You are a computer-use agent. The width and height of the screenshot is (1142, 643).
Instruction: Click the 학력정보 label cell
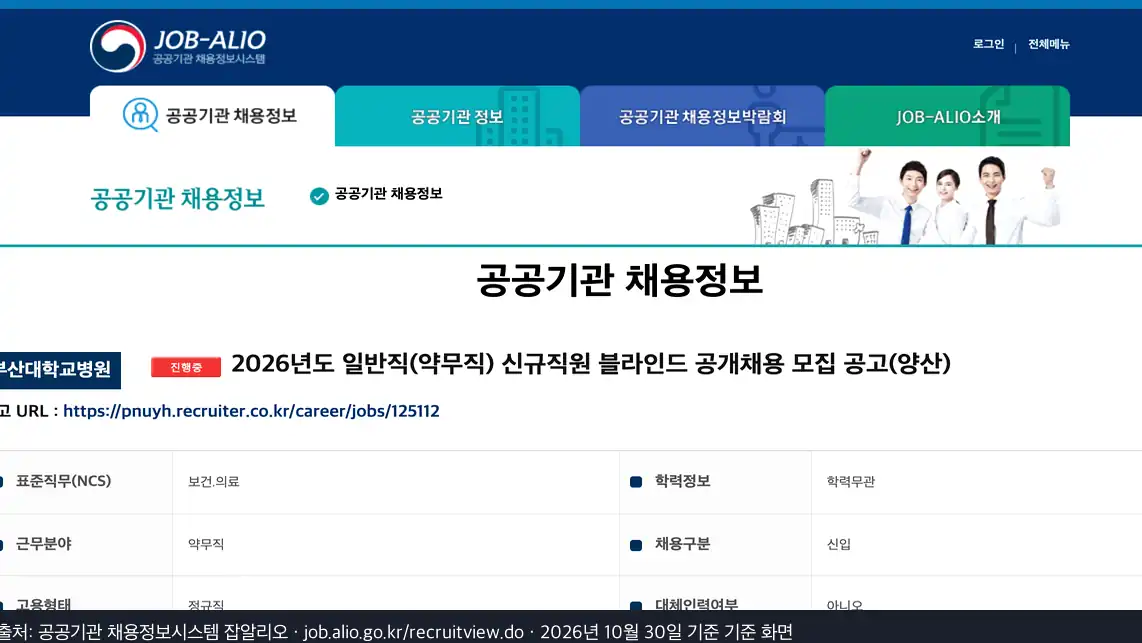[x=715, y=482]
